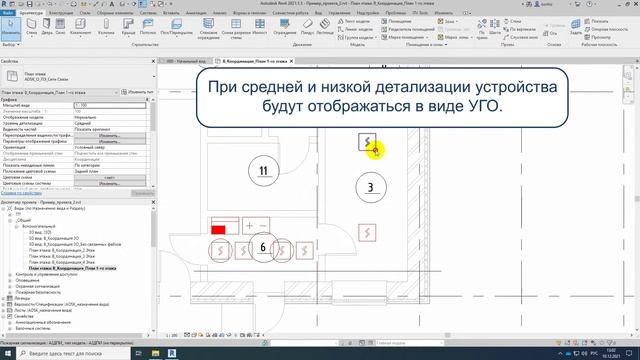640x360 pixels.
Task: Click the Компонент tool icon
Action: pos(80,24)
